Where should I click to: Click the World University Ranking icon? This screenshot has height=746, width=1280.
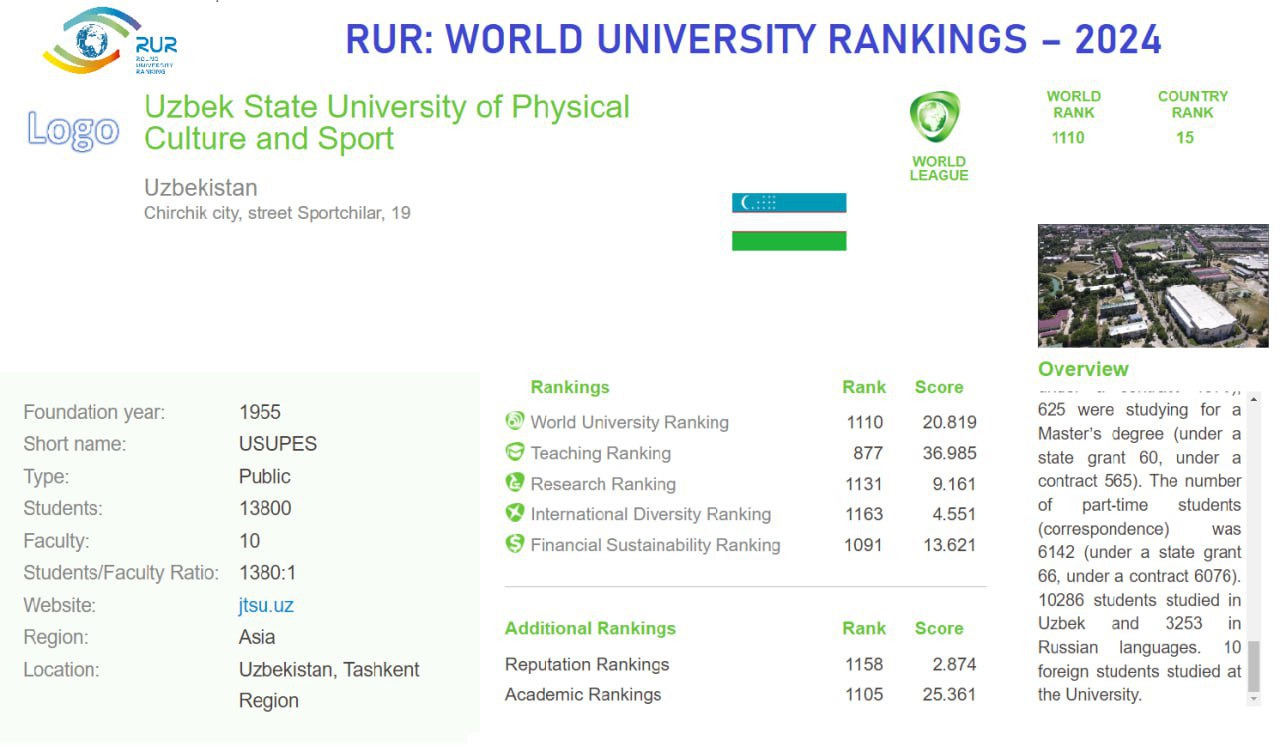coord(515,421)
